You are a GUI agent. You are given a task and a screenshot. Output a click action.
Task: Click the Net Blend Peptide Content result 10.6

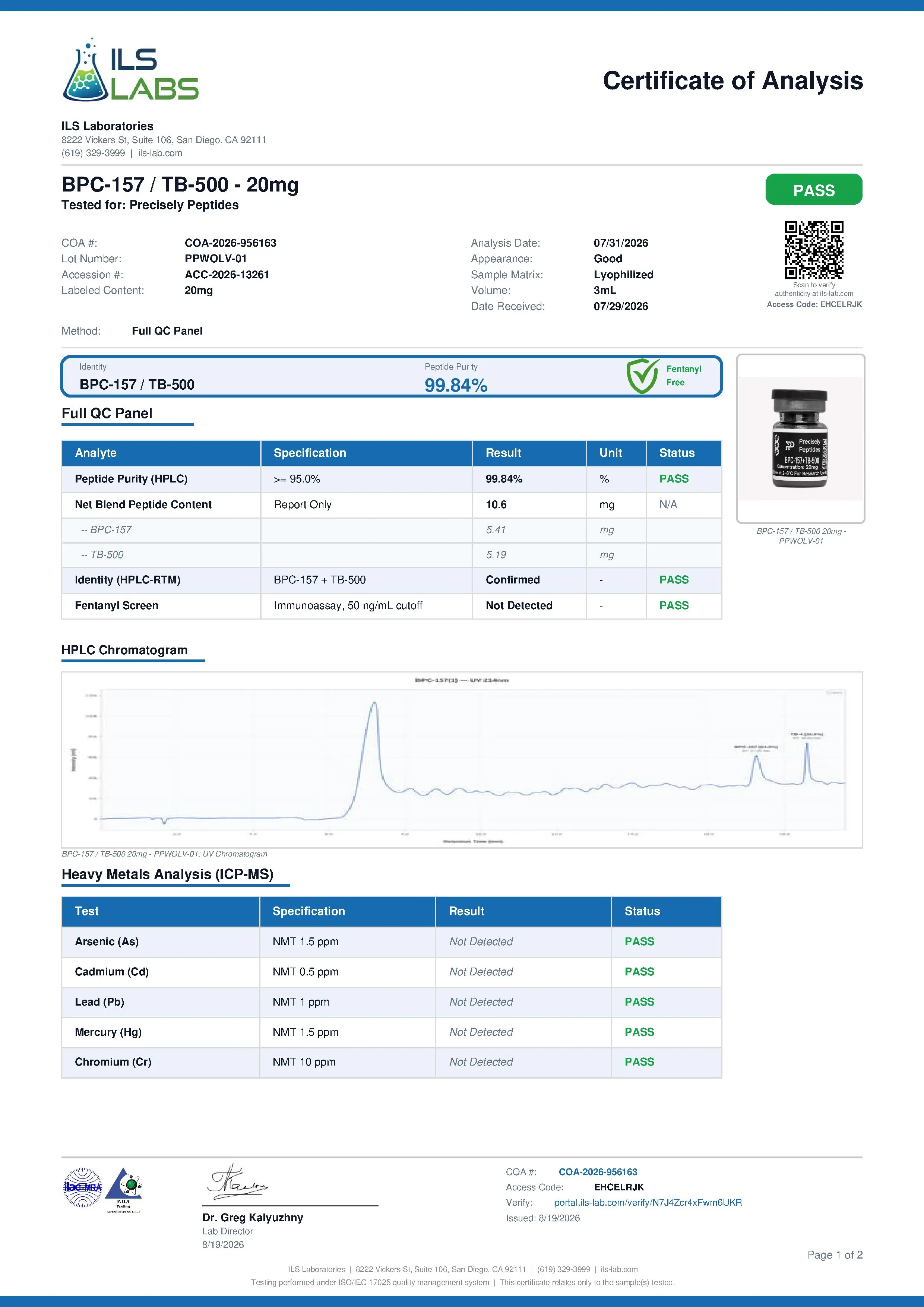[x=496, y=504]
